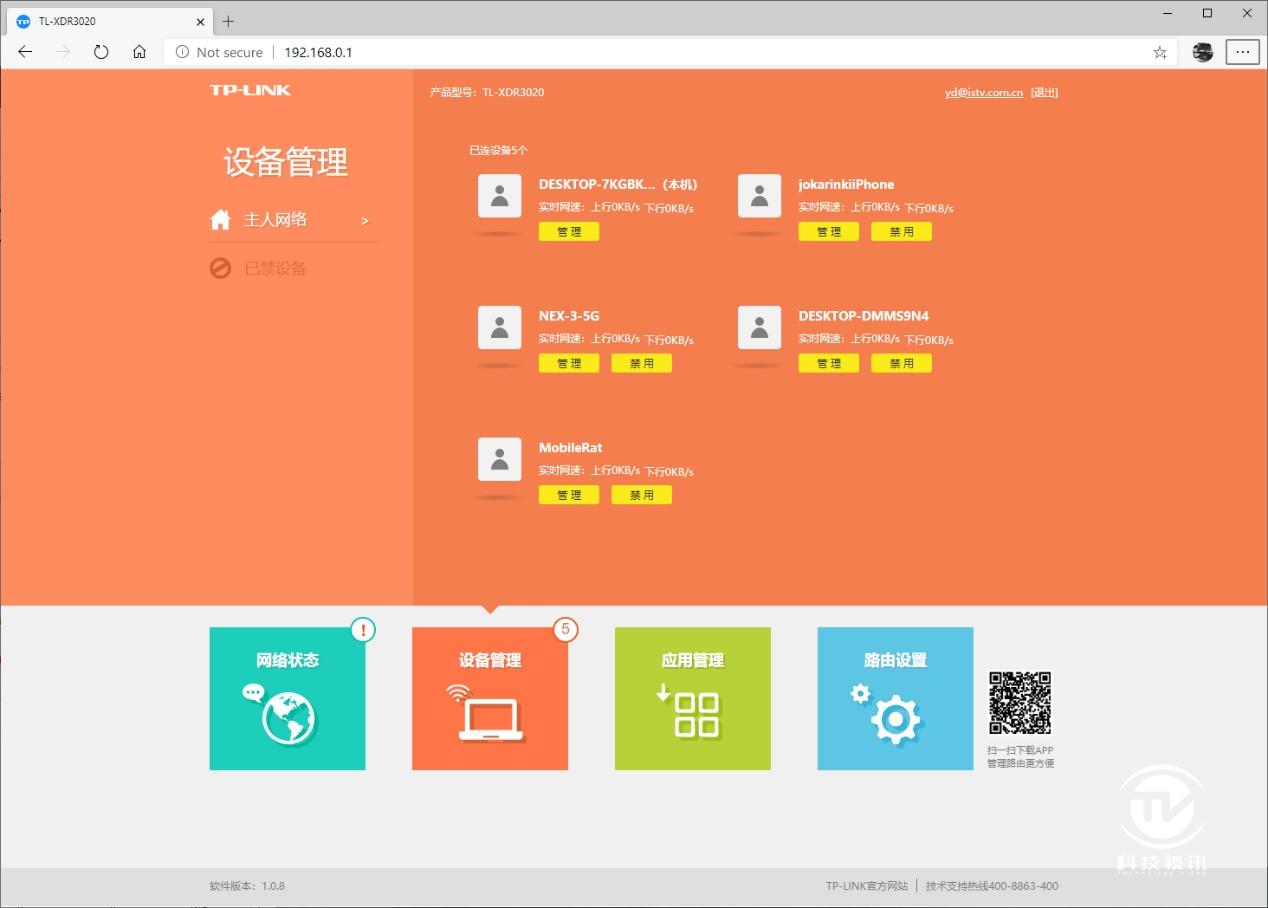This screenshot has width=1268, height=908.
Task: Click the 已禁设备 prohibition icon in sidebar
Action: click(219, 267)
